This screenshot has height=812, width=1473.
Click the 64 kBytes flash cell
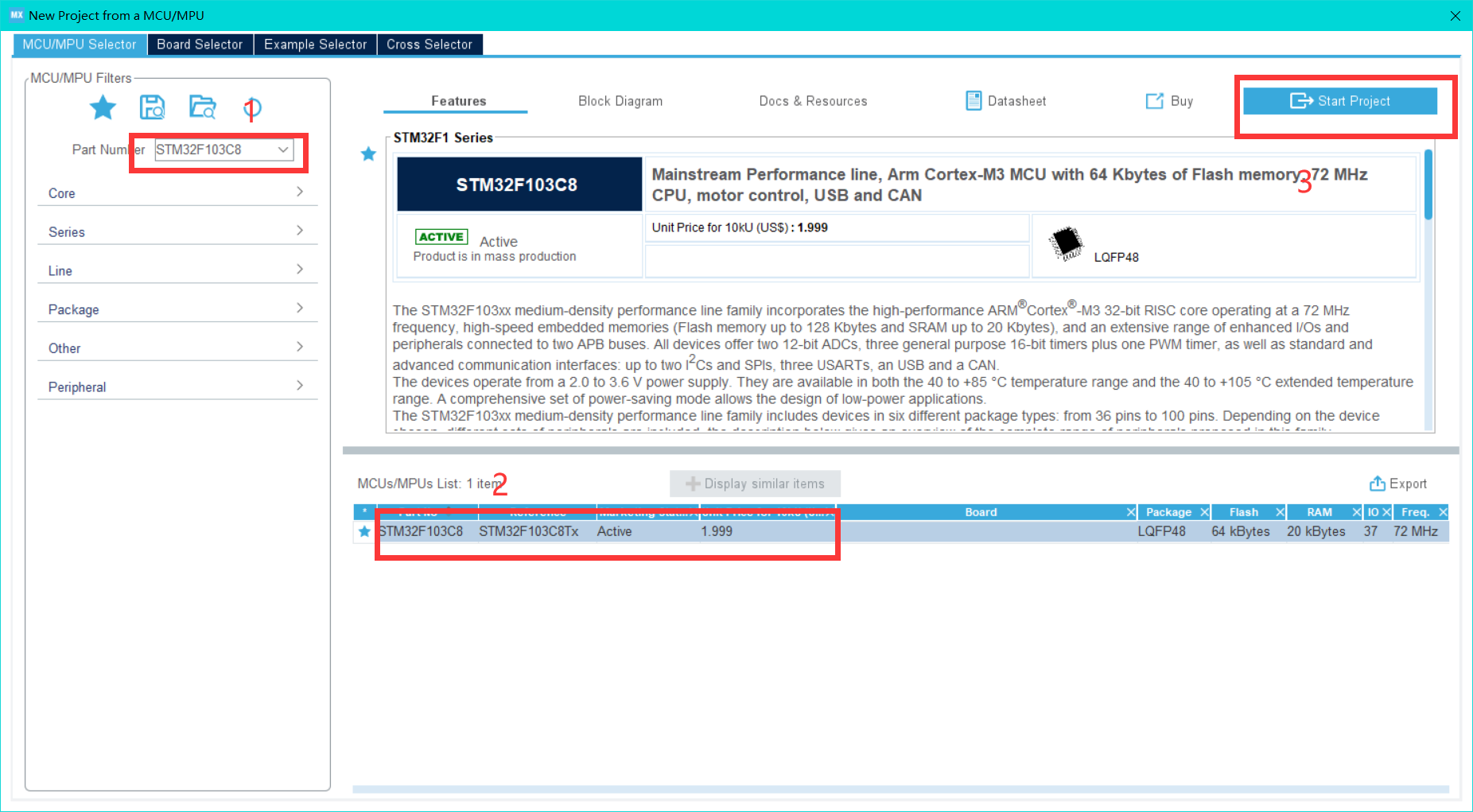[x=1241, y=531]
